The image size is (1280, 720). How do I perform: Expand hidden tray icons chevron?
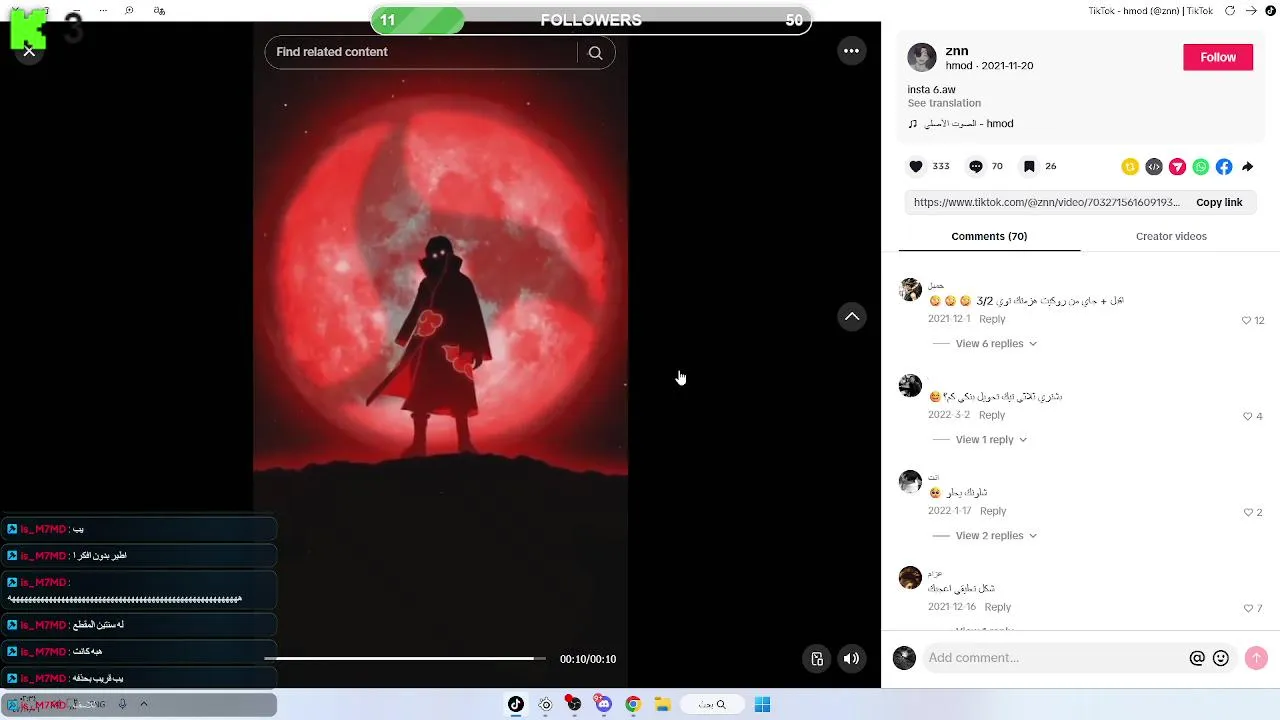(144, 704)
